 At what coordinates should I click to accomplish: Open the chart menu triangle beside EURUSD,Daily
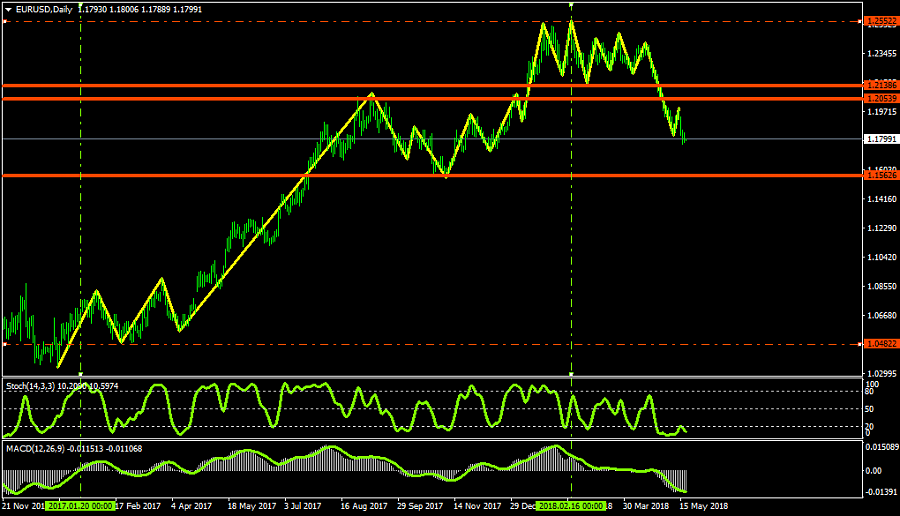tap(8, 10)
